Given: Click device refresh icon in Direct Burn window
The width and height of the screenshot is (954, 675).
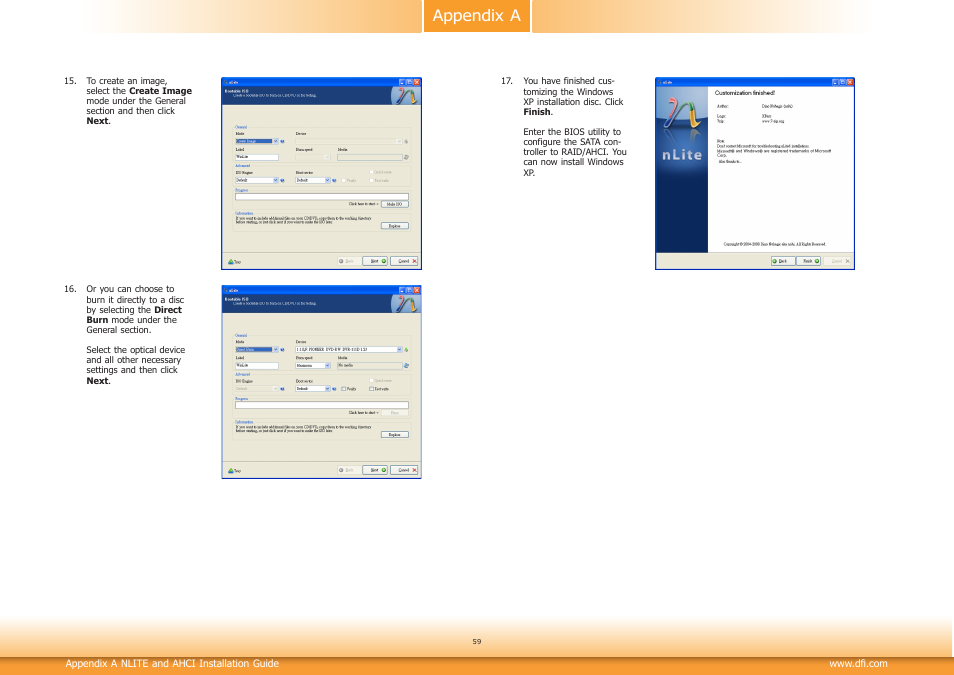Looking at the screenshot, I should coord(406,349).
